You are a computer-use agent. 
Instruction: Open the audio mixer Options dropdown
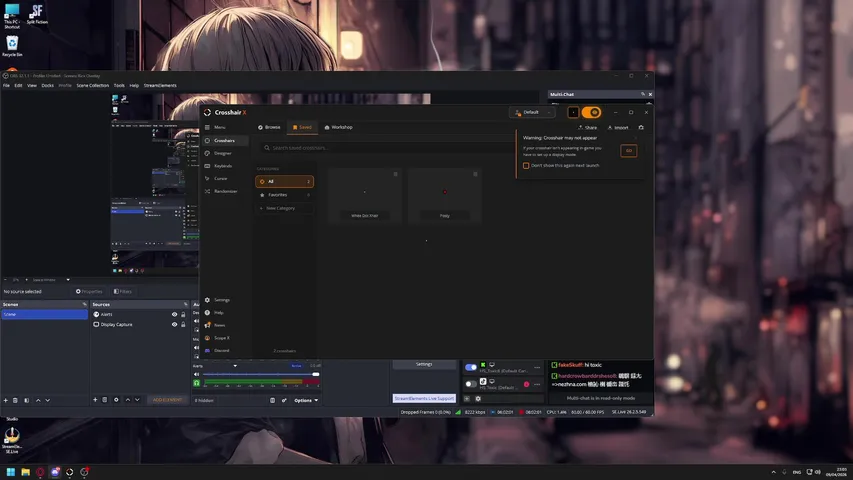tap(306, 401)
